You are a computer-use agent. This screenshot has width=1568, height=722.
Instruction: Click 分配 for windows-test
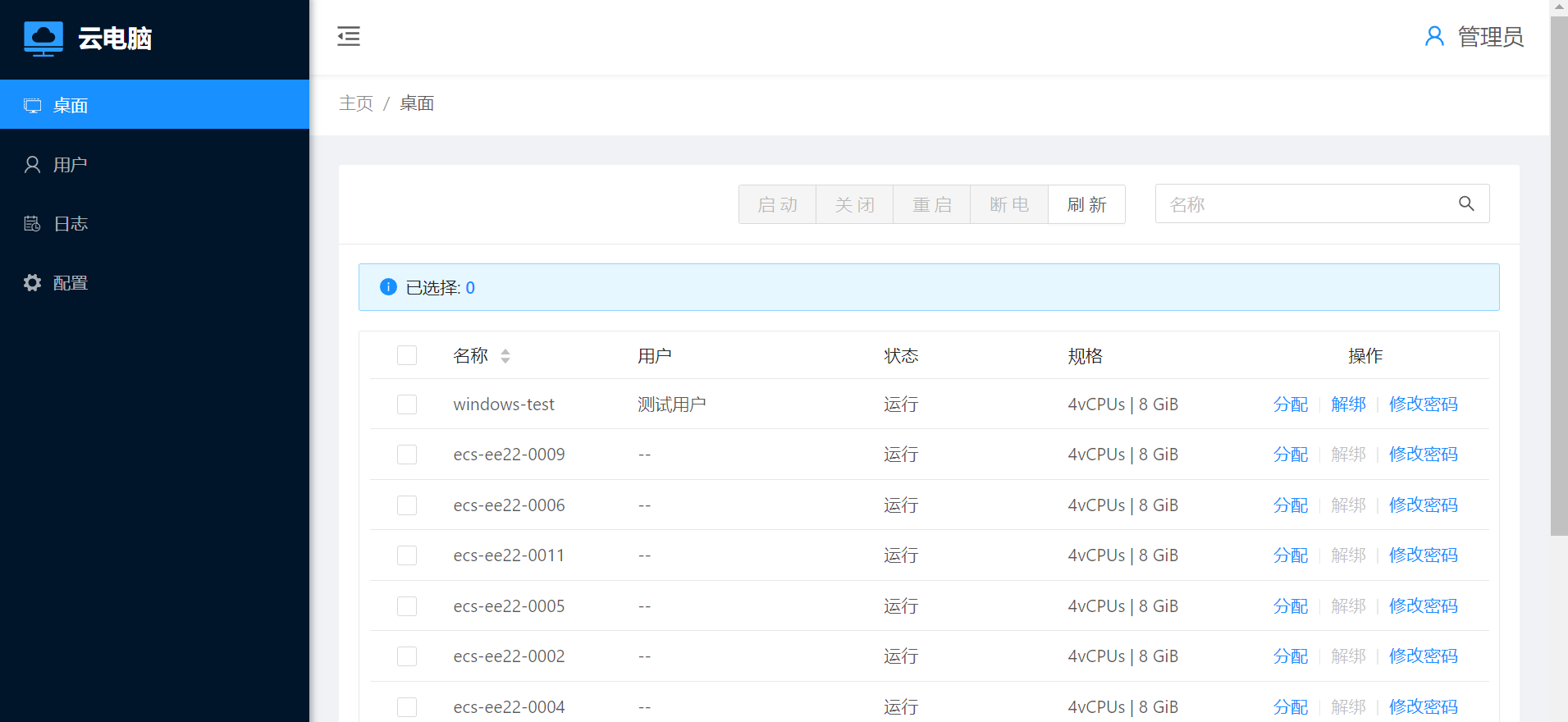click(x=1291, y=404)
